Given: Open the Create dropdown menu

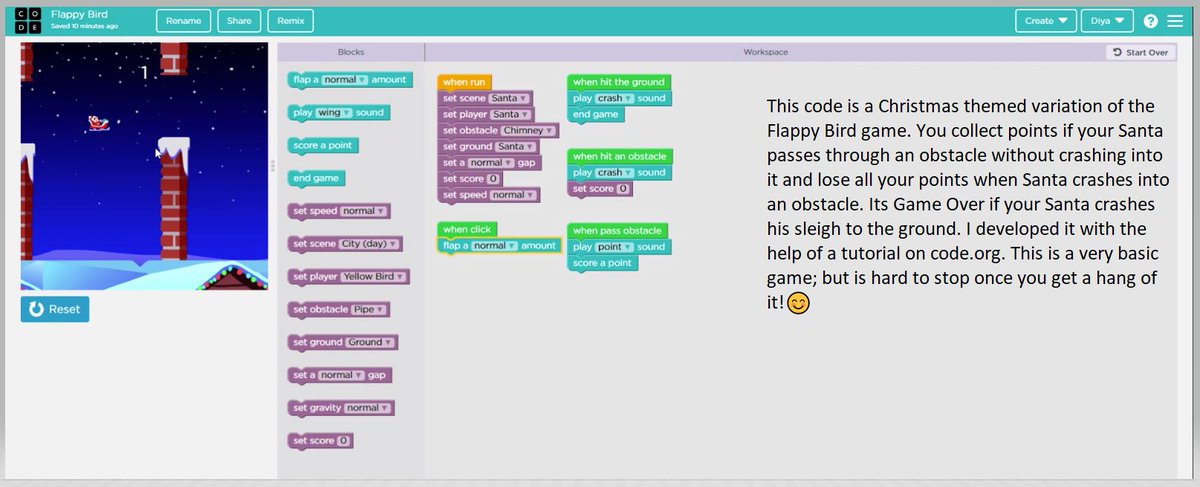Looking at the screenshot, I should pyautogui.click(x=1046, y=20).
